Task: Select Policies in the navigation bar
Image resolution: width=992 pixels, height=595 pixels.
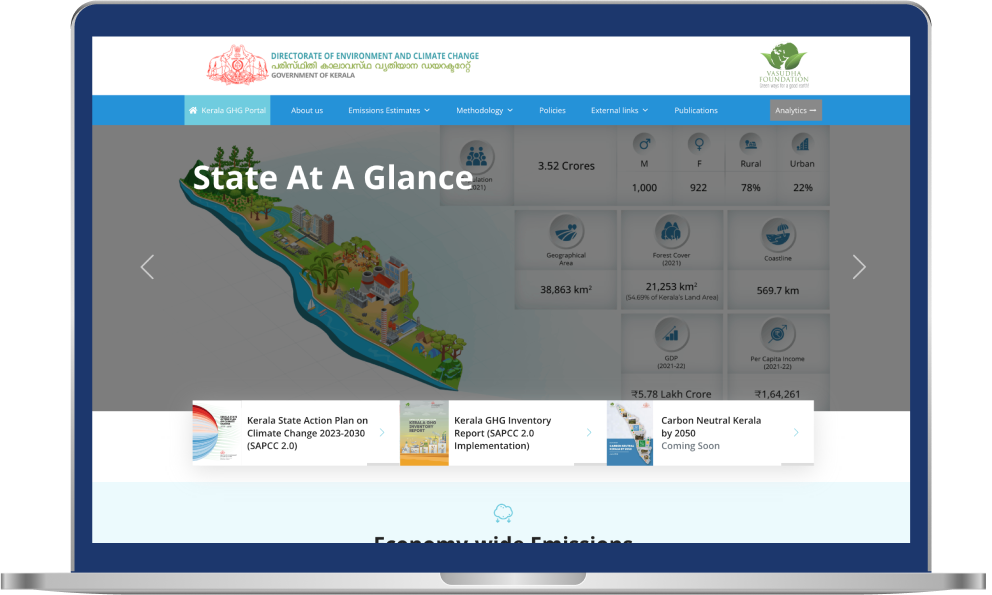Action: point(552,110)
